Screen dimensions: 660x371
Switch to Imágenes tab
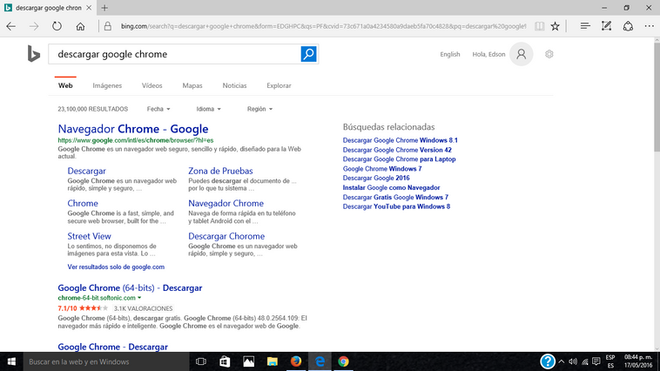point(107,85)
